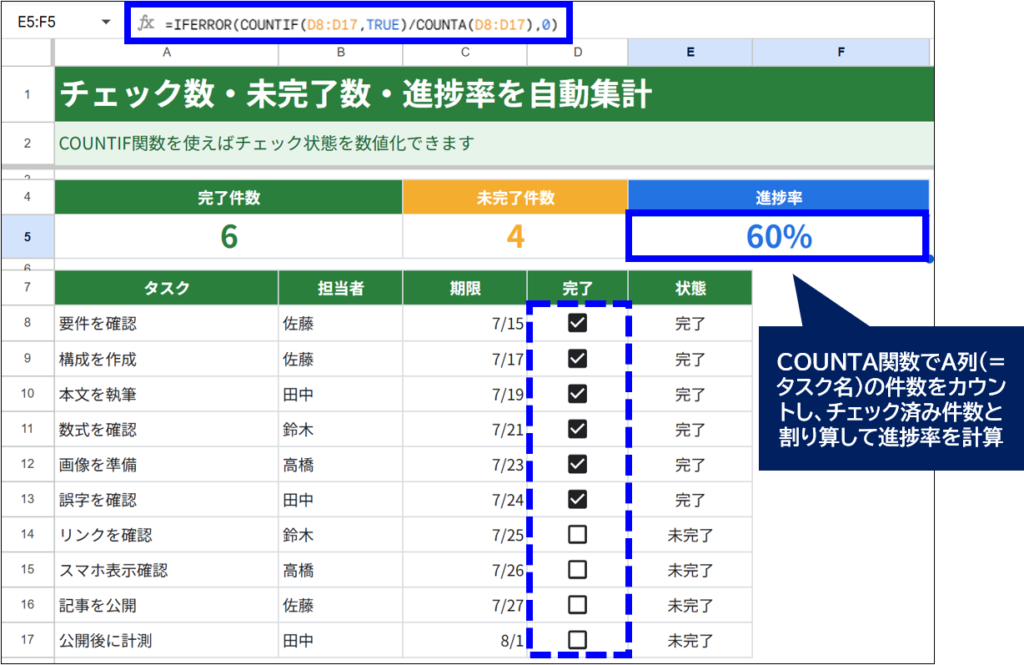The image size is (1024, 665).
Task: Select the 未完了 status cell in row 14
Action: tap(690, 535)
